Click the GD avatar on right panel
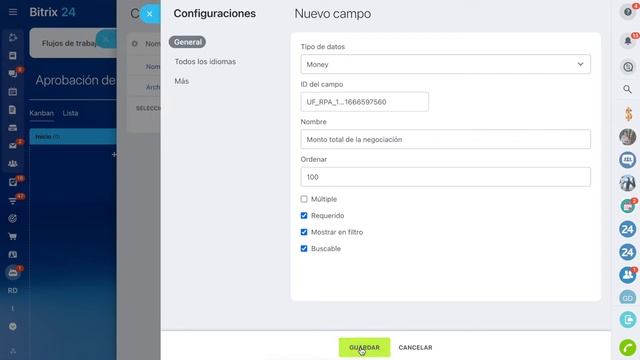The width and height of the screenshot is (640, 360). point(628,298)
